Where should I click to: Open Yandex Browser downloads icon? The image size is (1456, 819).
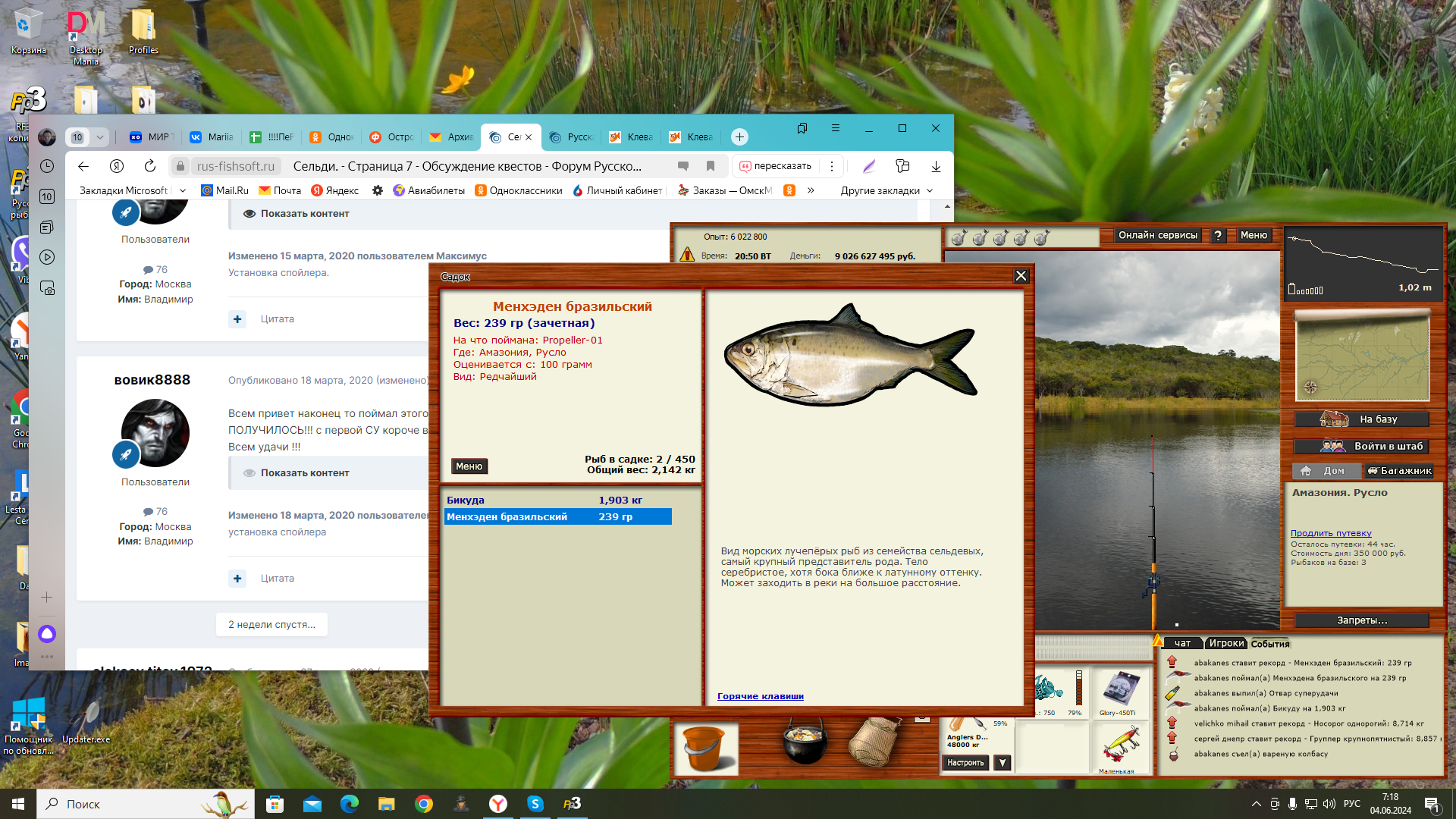coord(936,166)
